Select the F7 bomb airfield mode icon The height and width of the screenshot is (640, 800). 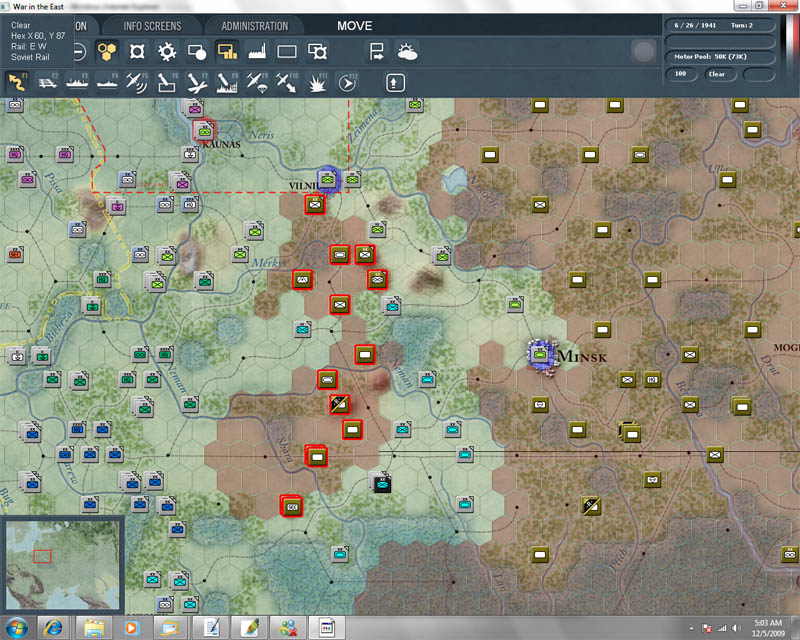(197, 82)
